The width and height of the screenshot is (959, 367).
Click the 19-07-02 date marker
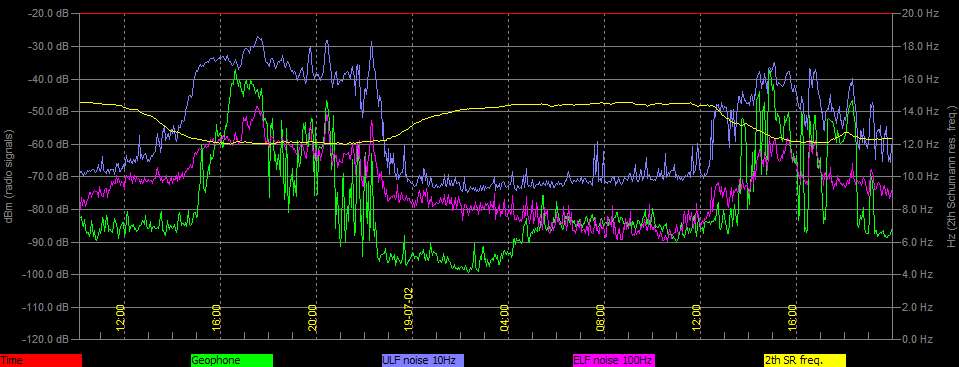(x=409, y=310)
